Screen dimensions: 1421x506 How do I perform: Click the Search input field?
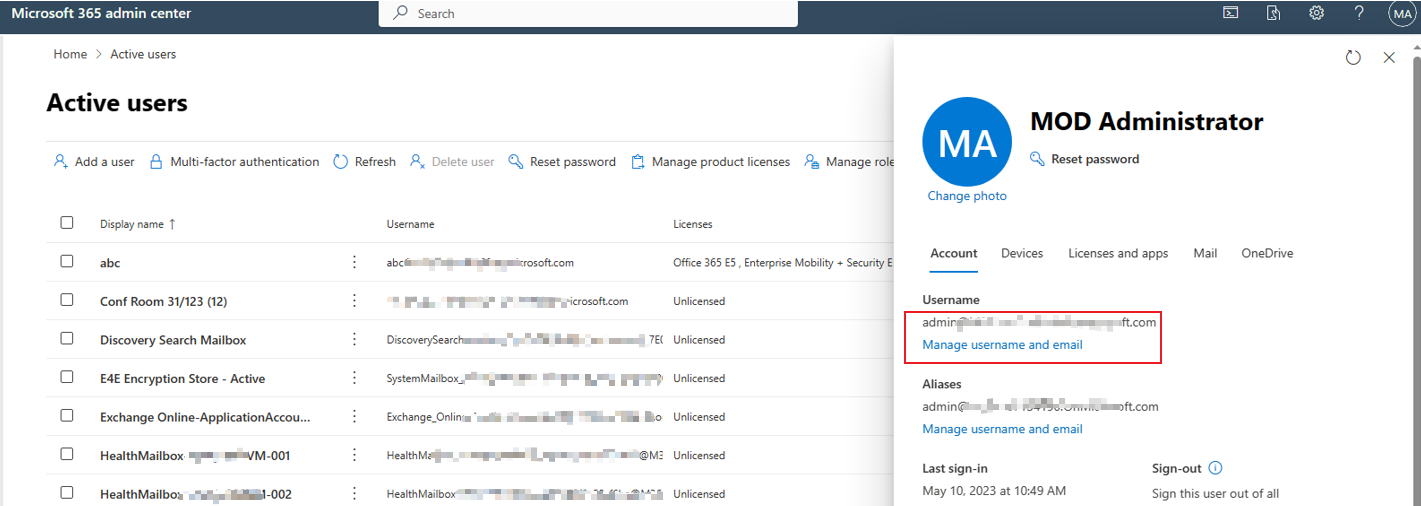point(588,14)
